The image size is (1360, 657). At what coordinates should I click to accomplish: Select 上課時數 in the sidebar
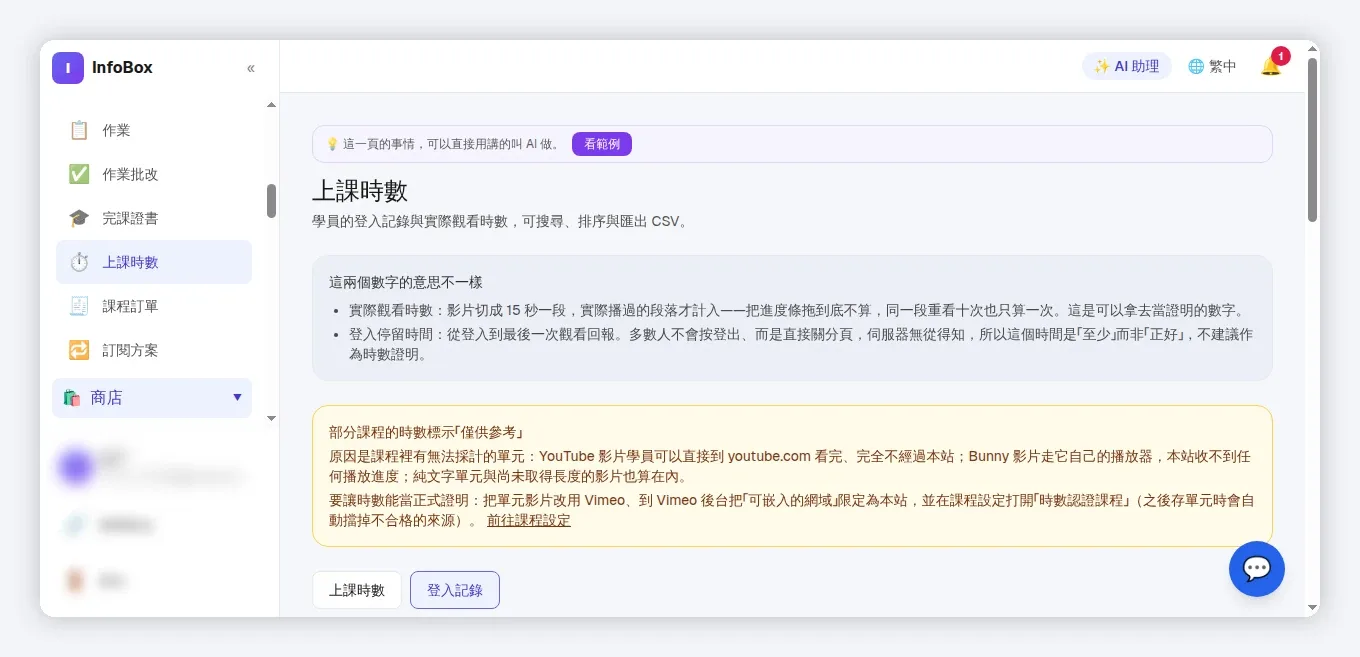coord(154,262)
